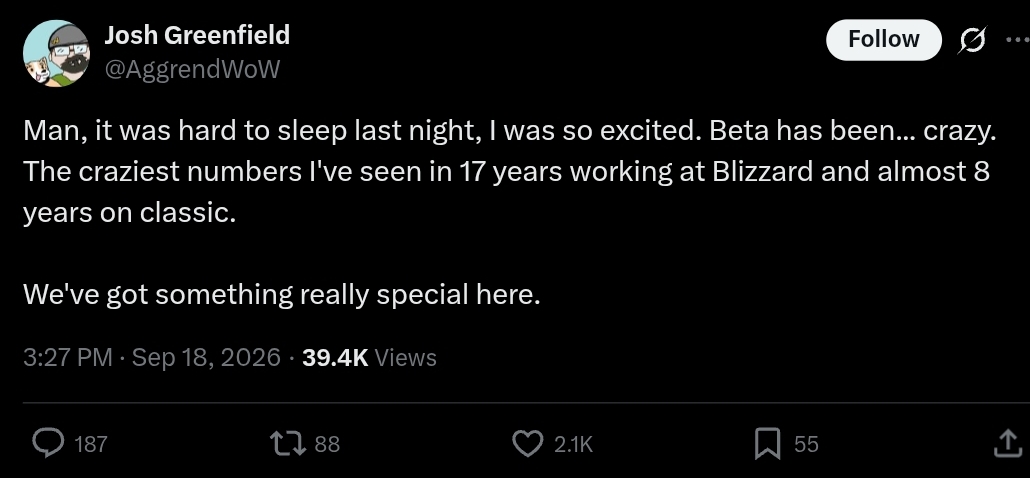Share the post via upload arrow icon
Screen dimensions: 1030x478
tap(1008, 443)
